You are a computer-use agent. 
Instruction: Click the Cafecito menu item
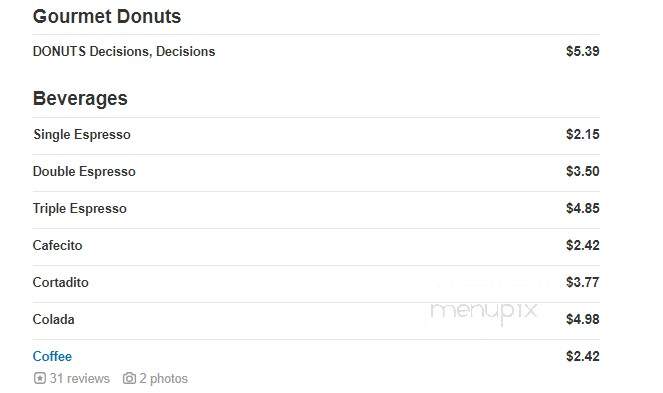click(x=58, y=245)
